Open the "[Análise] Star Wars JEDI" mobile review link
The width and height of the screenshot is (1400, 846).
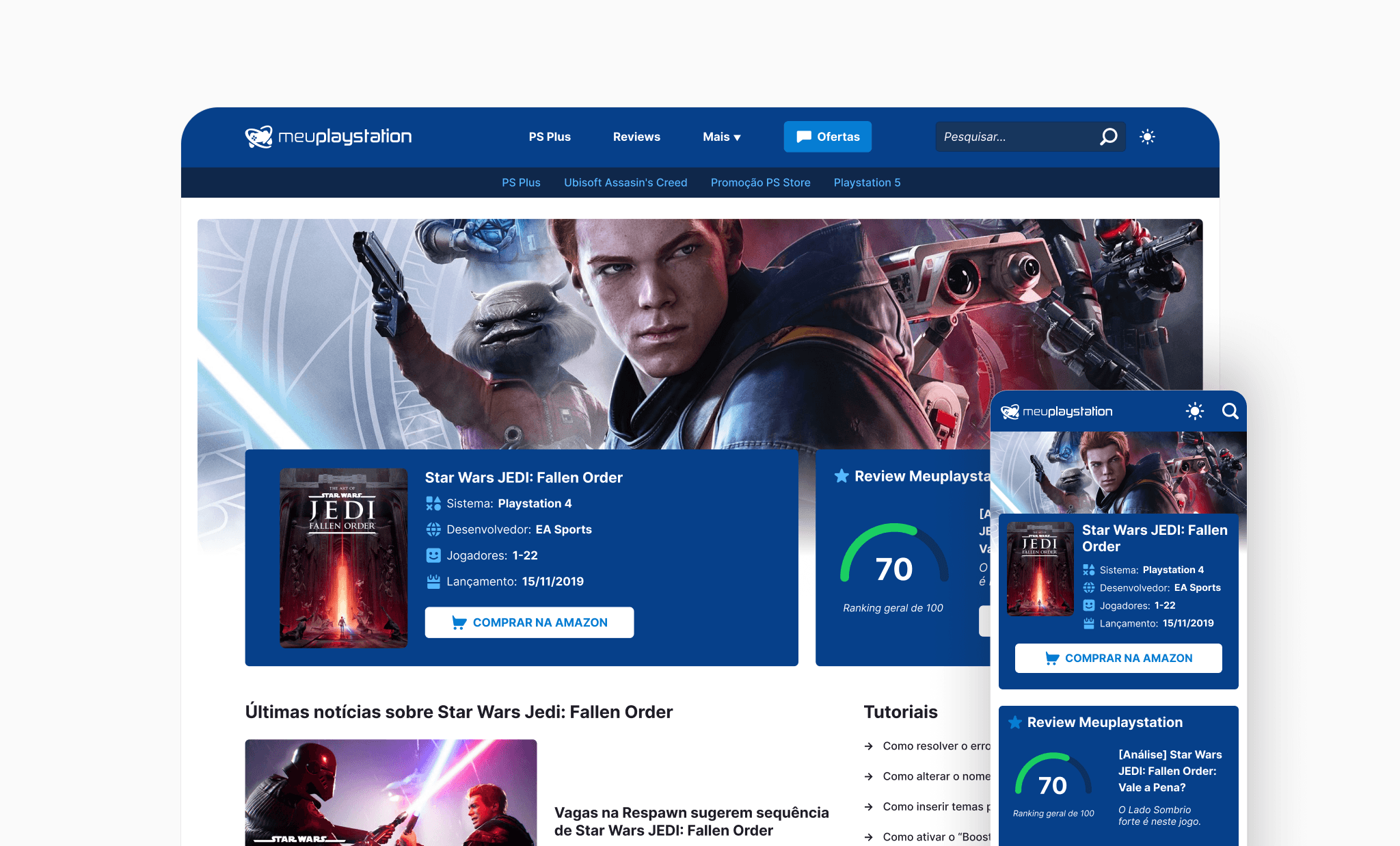pos(1170,771)
